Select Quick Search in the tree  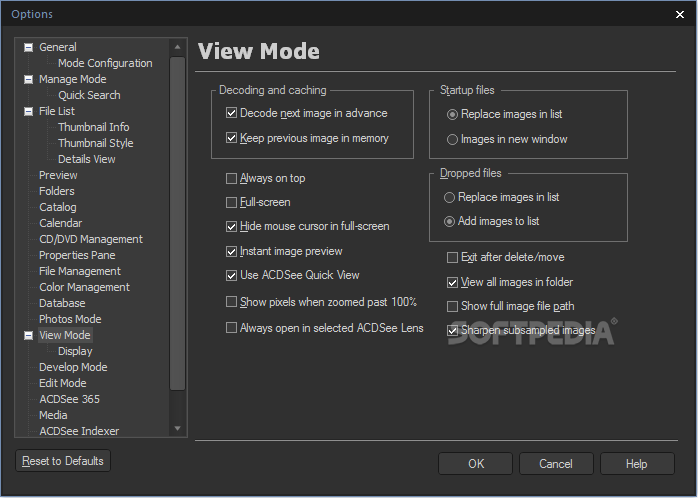(x=89, y=95)
